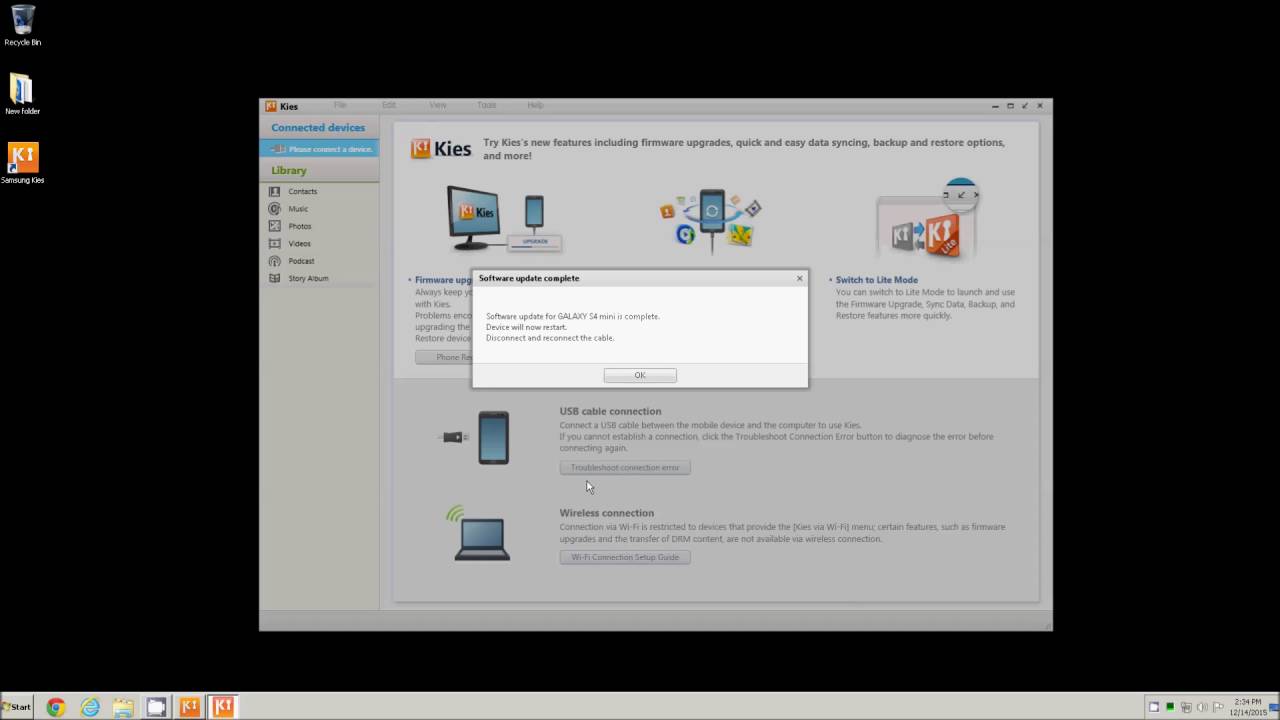
Task: Click the Kies title bar app icon
Action: (x=270, y=106)
